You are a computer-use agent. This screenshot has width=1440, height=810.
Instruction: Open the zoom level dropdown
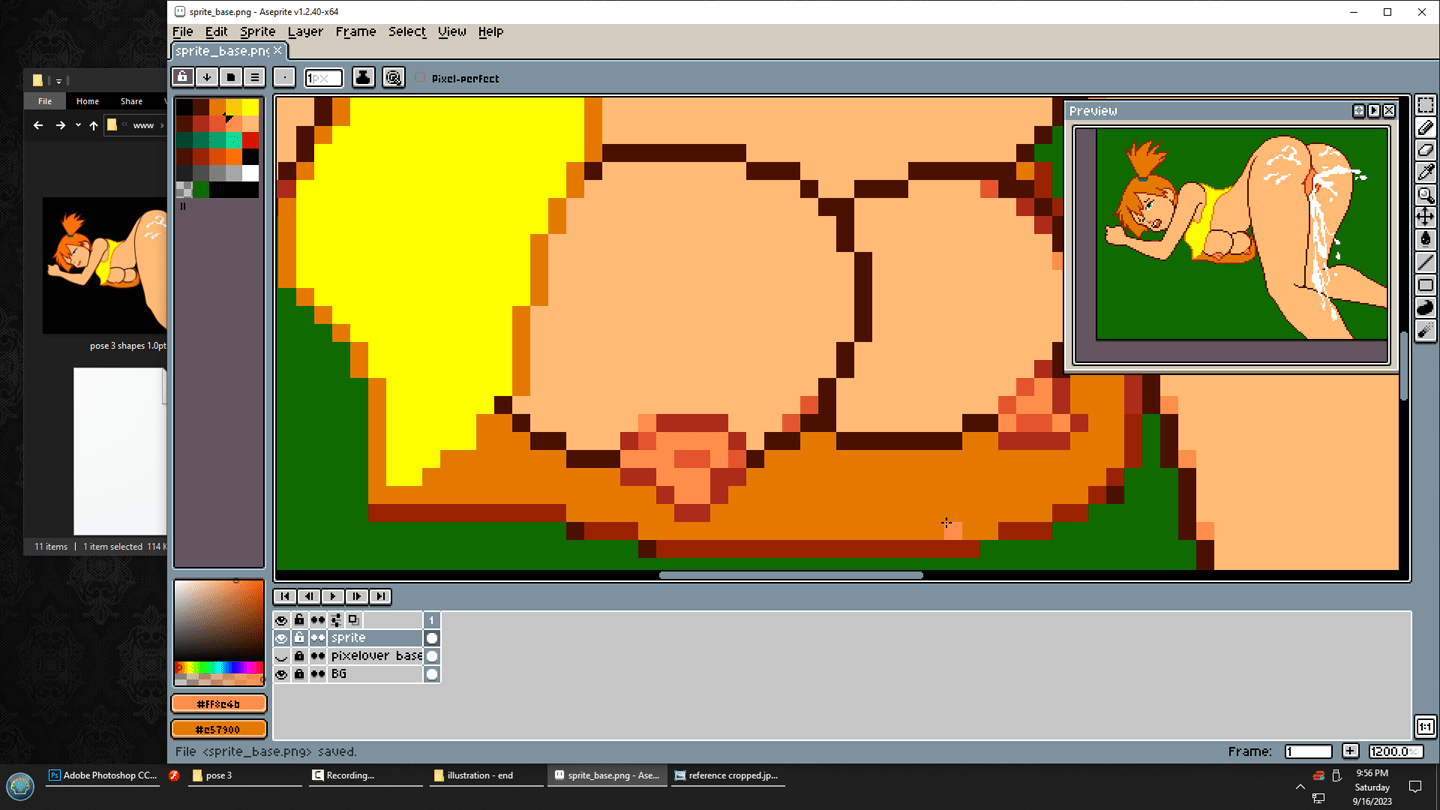coord(1395,751)
